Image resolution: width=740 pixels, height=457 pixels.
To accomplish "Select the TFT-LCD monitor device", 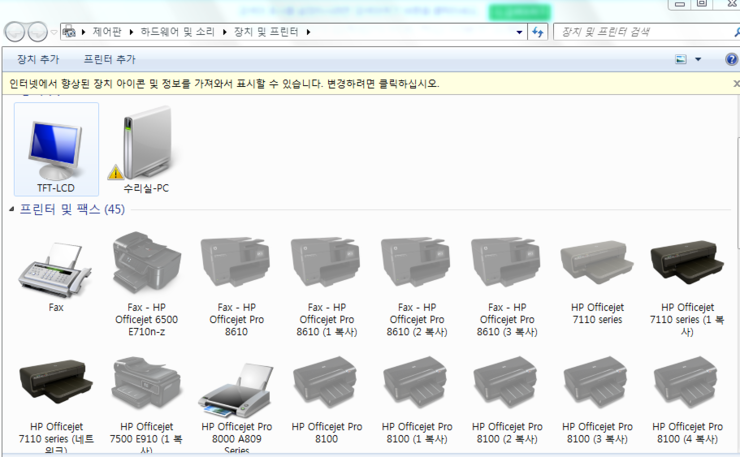I will (56, 149).
